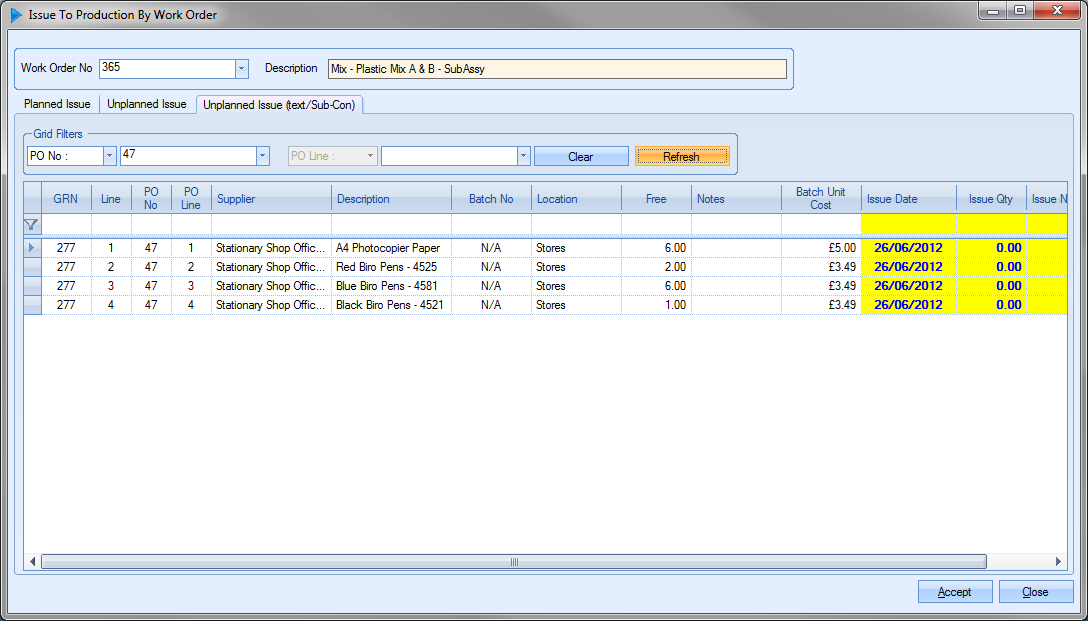Select the first row indicator arrow
The width and height of the screenshot is (1088, 621).
(31, 248)
